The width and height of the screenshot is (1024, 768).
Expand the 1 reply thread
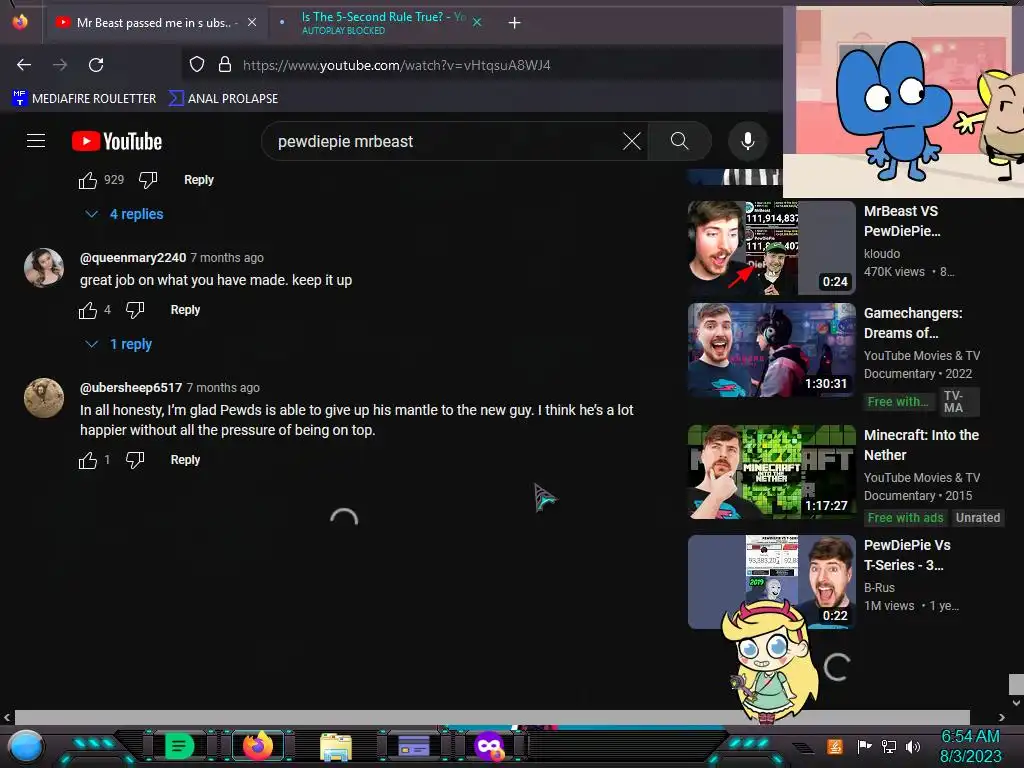click(x=119, y=344)
